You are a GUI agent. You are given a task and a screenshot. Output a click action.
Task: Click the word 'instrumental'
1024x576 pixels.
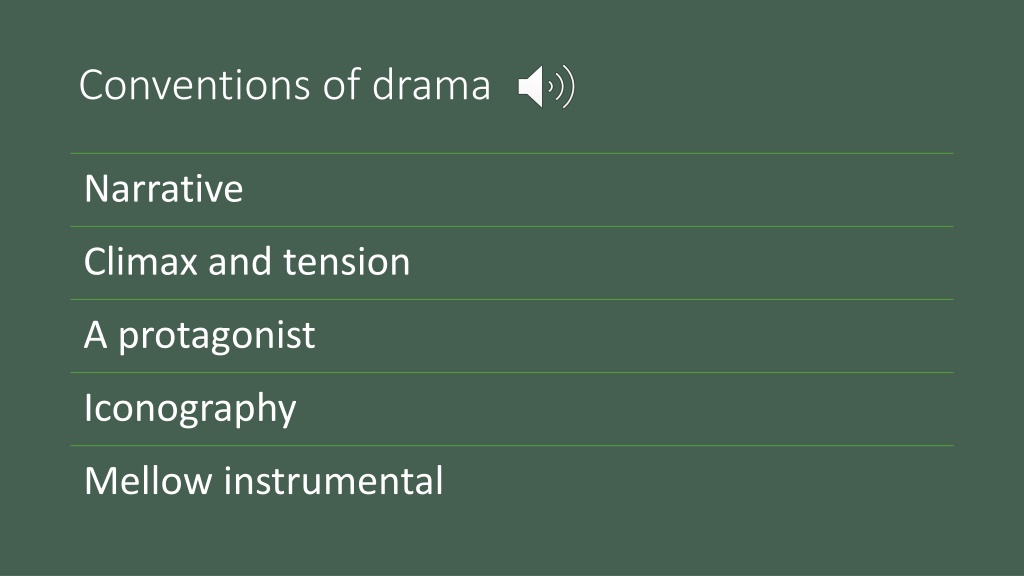click(334, 481)
